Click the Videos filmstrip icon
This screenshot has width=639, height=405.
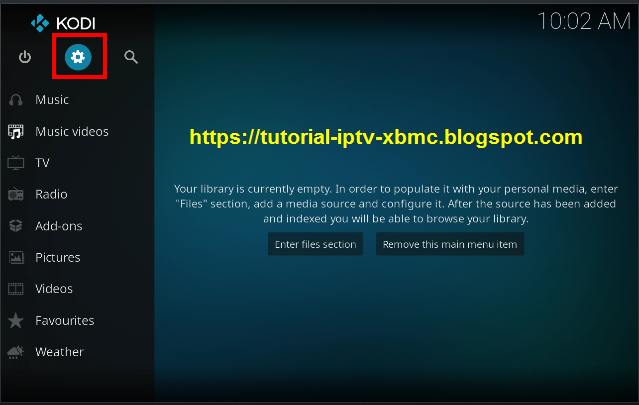[x=16, y=289]
